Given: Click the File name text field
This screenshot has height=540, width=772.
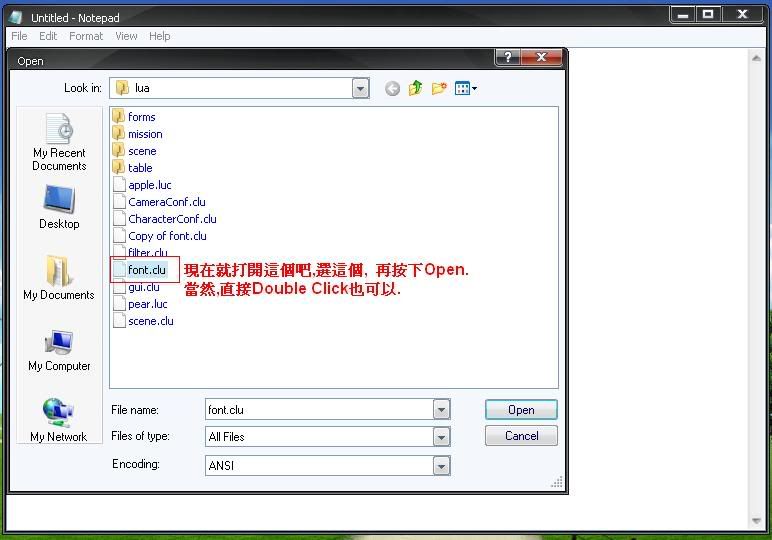Looking at the screenshot, I should pyautogui.click(x=318, y=410).
